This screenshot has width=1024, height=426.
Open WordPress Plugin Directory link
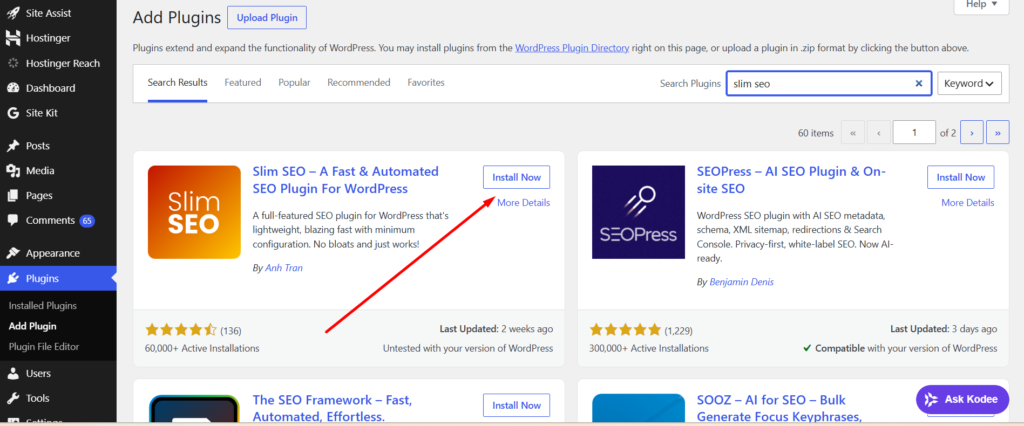pyautogui.click(x=572, y=48)
